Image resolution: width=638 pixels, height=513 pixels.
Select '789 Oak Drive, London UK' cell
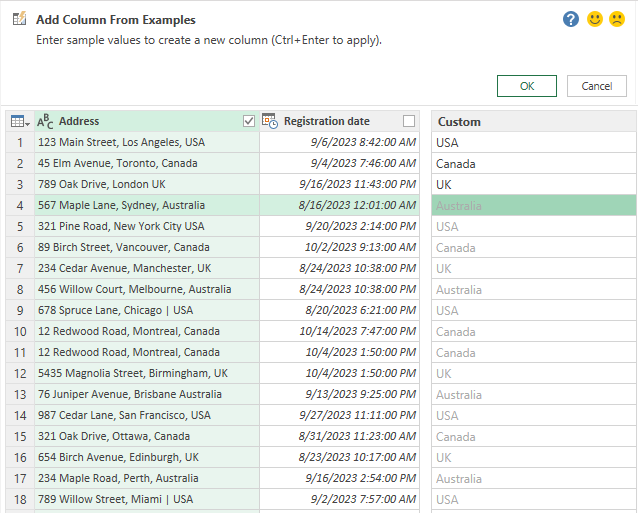tap(147, 184)
